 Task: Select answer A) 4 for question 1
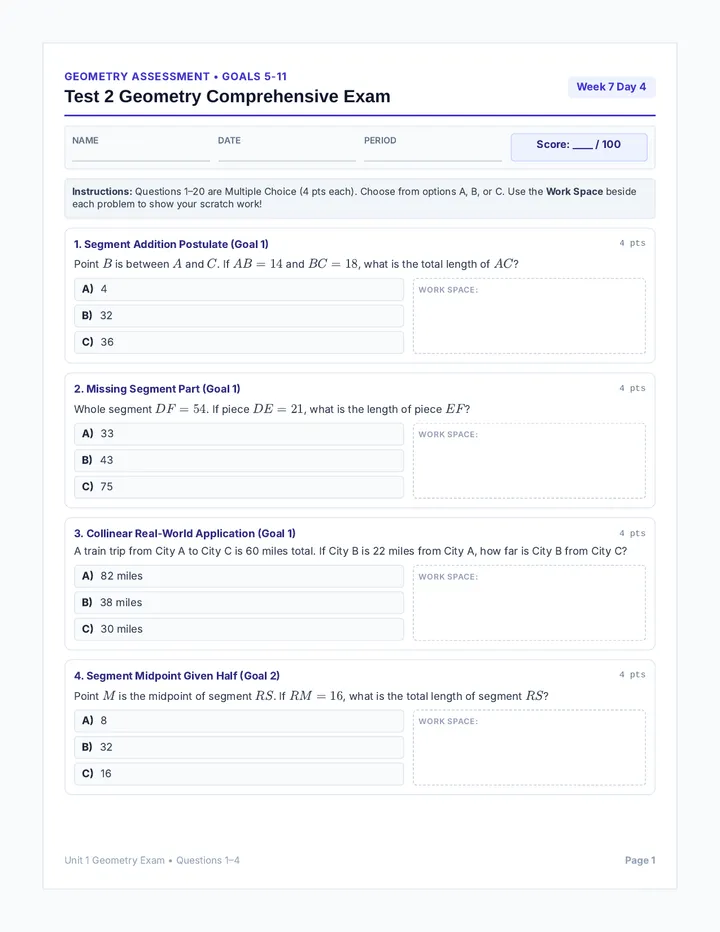point(238,289)
